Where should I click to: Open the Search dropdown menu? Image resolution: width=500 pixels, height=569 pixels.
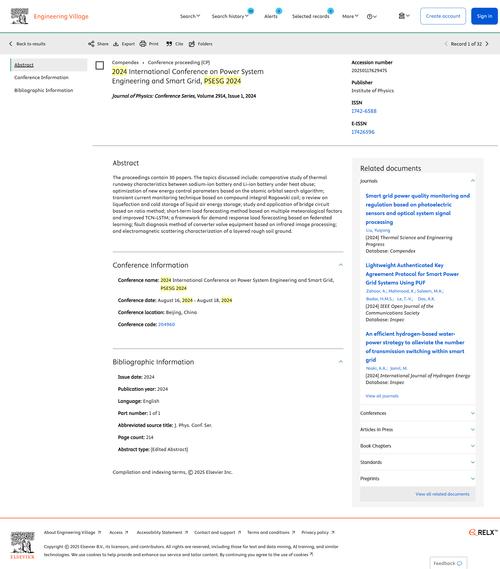pyautogui.click(x=190, y=16)
